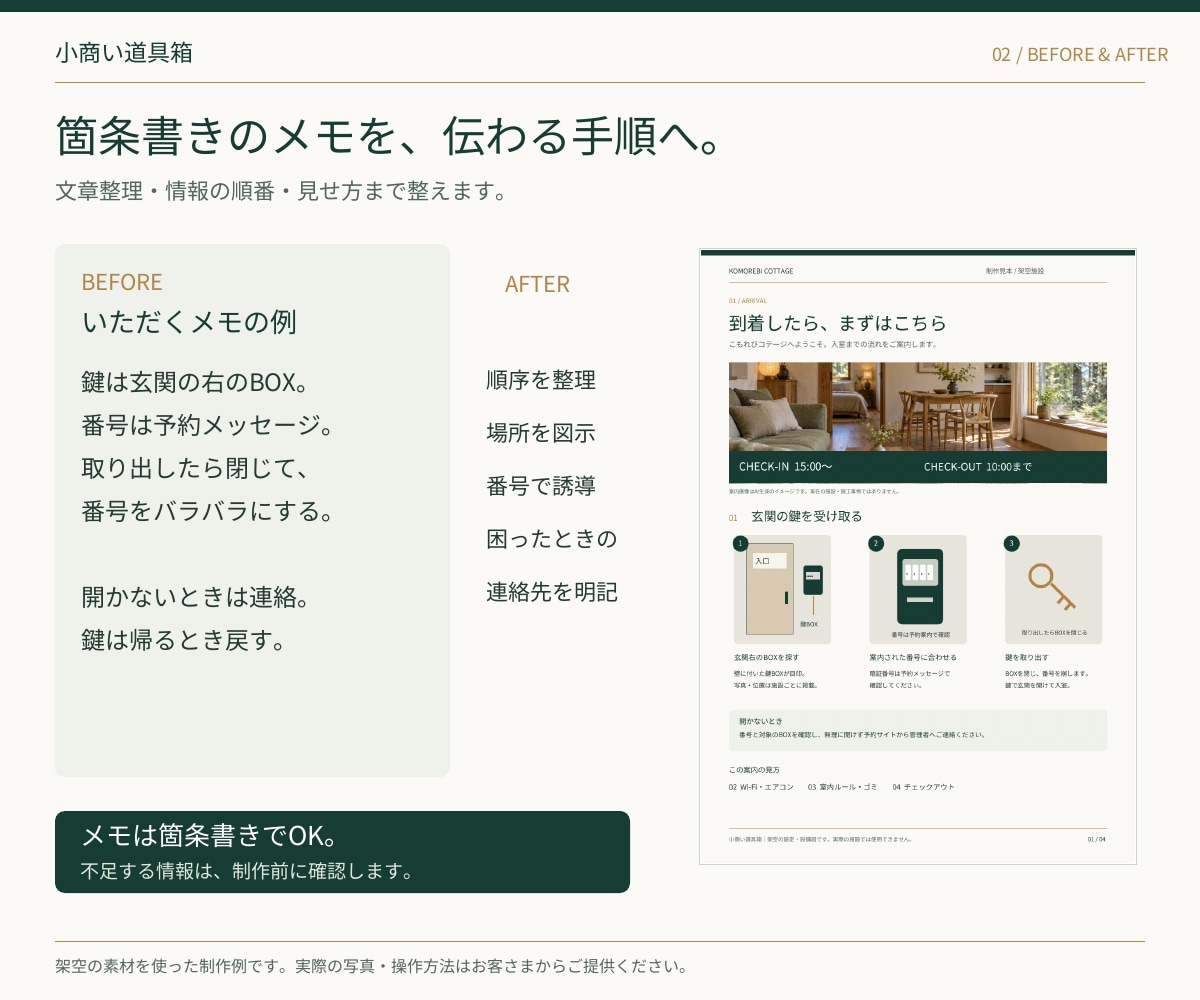Click the 制作見本 / 架空施設 label
Viewport: 1200px width, 1000px height.
tap(1014, 271)
